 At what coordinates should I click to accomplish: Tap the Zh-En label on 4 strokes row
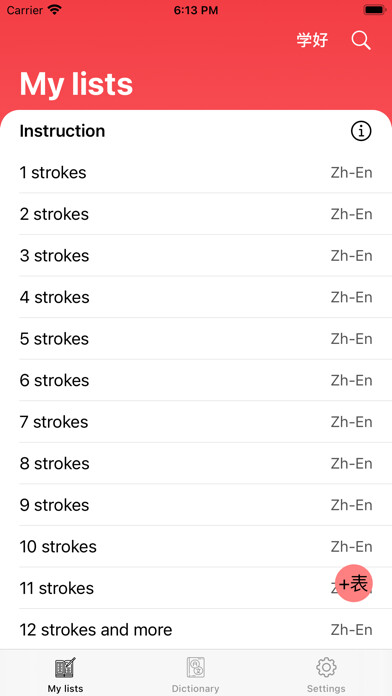[x=351, y=297]
